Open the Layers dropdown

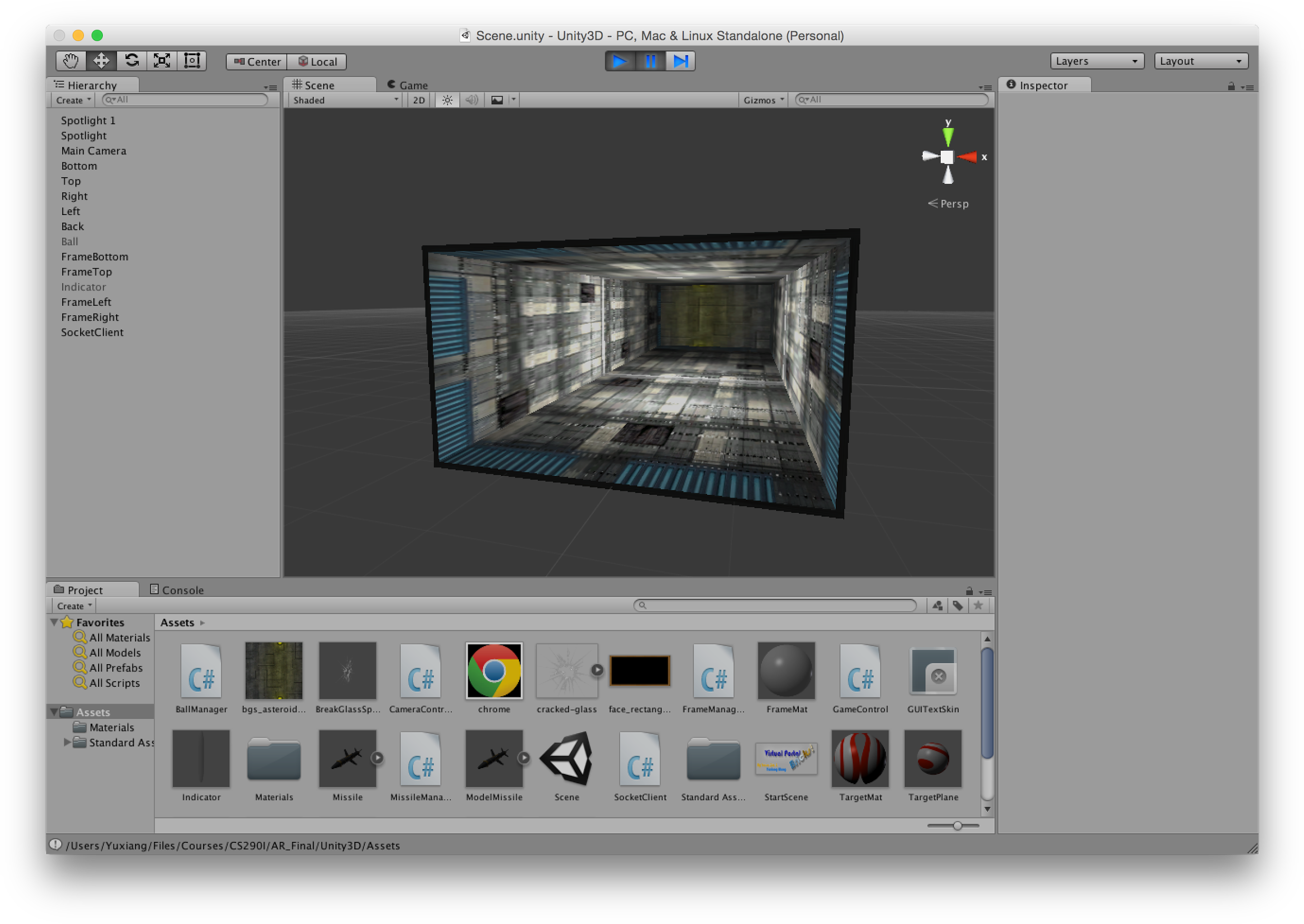1096,61
